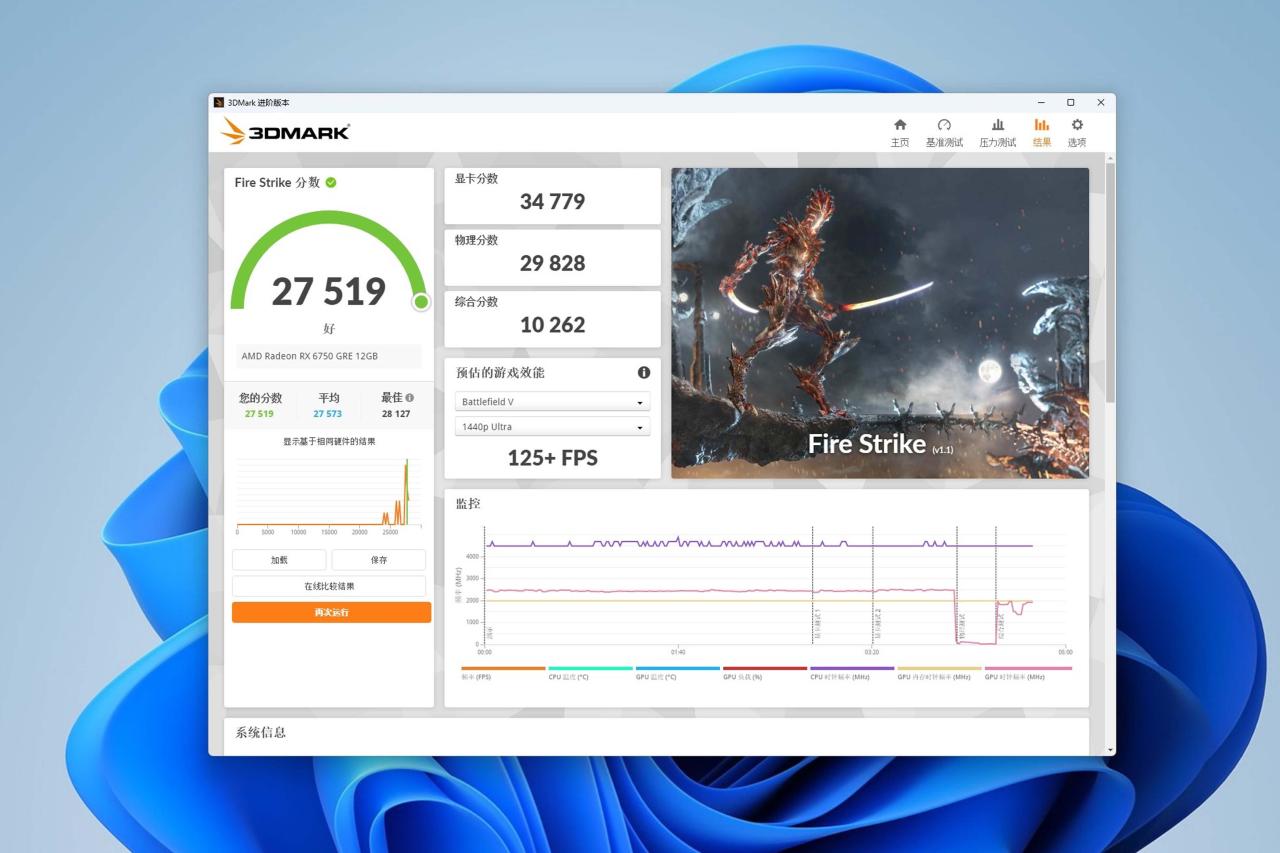Click the 您的分数 value 27 519

tap(259, 414)
